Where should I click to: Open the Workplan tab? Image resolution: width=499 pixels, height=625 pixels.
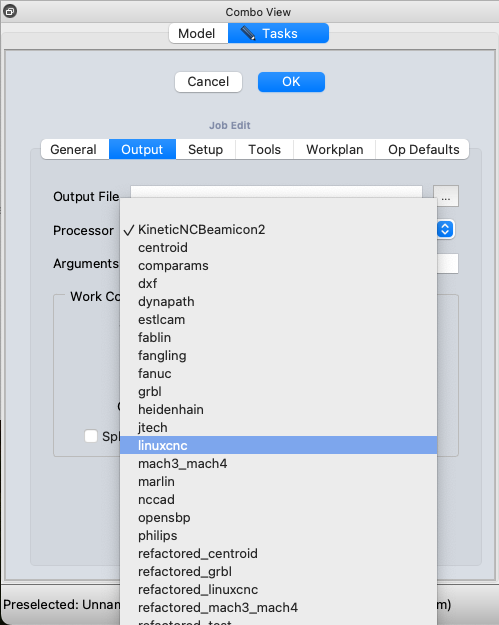[x=335, y=149]
